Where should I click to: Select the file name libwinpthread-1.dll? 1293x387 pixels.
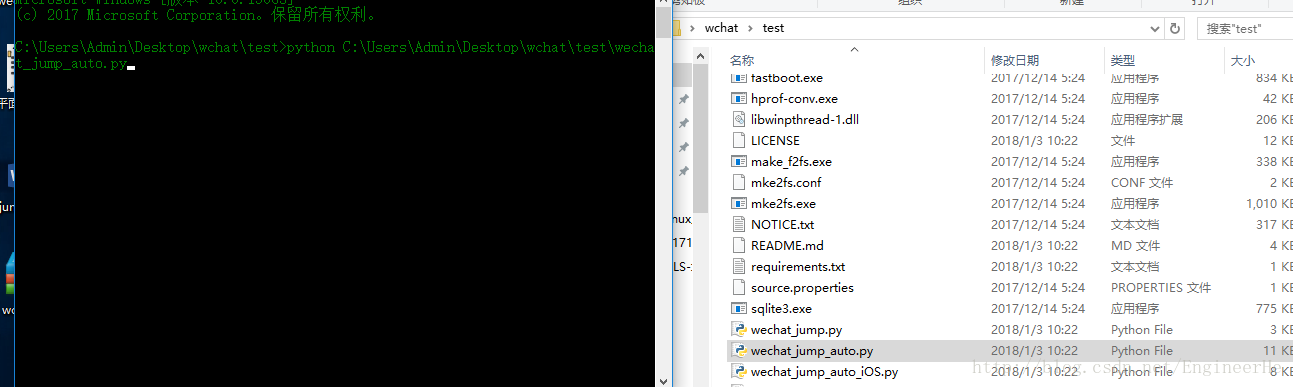tap(805, 119)
